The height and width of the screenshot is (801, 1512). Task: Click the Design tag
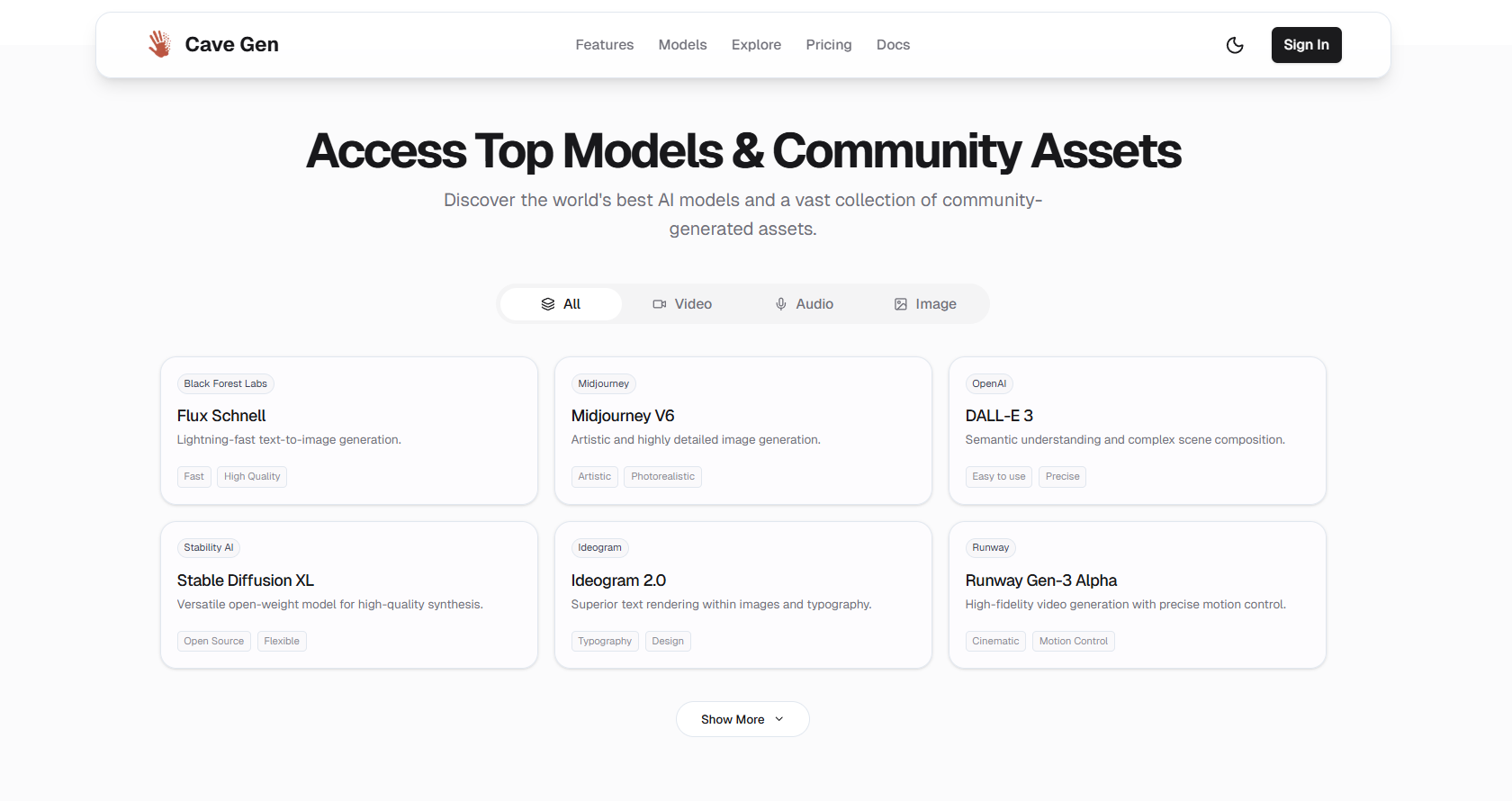click(668, 641)
